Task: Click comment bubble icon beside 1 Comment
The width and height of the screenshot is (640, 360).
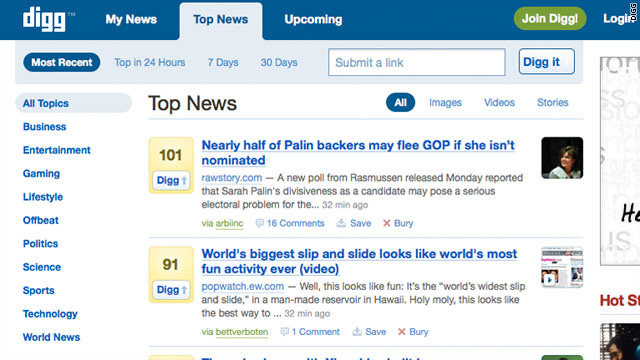Action: (x=284, y=331)
